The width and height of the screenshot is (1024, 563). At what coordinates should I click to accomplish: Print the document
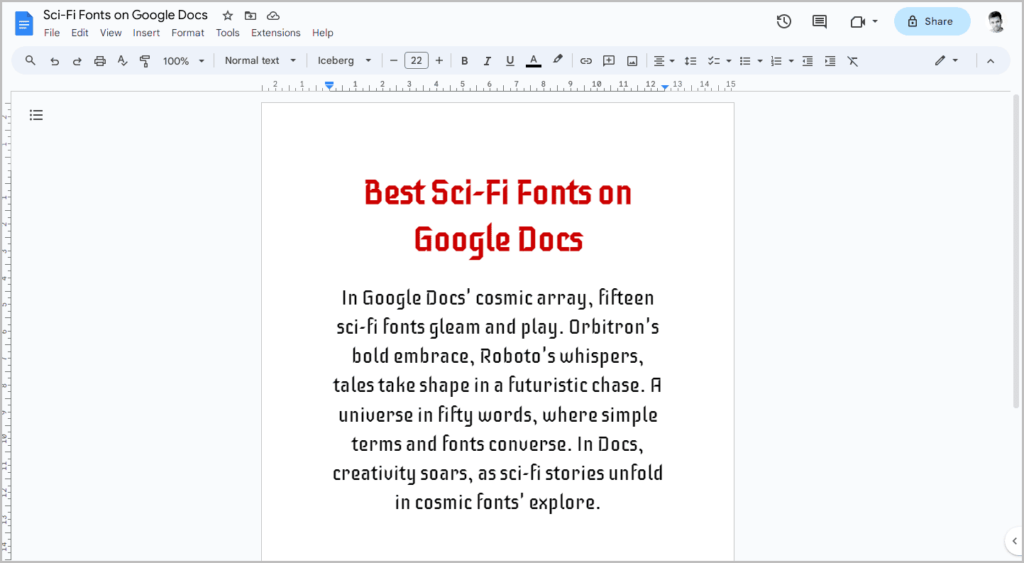pyautogui.click(x=100, y=61)
